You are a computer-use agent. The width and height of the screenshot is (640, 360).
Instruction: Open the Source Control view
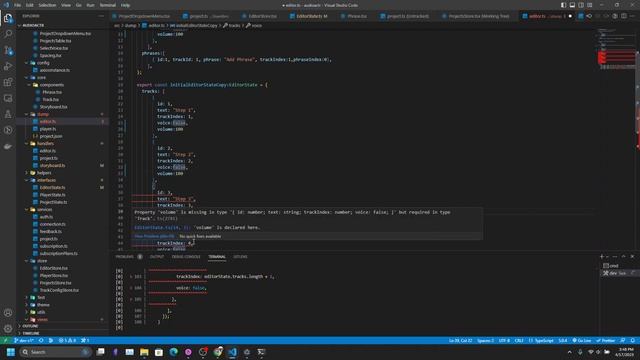tap(8, 50)
